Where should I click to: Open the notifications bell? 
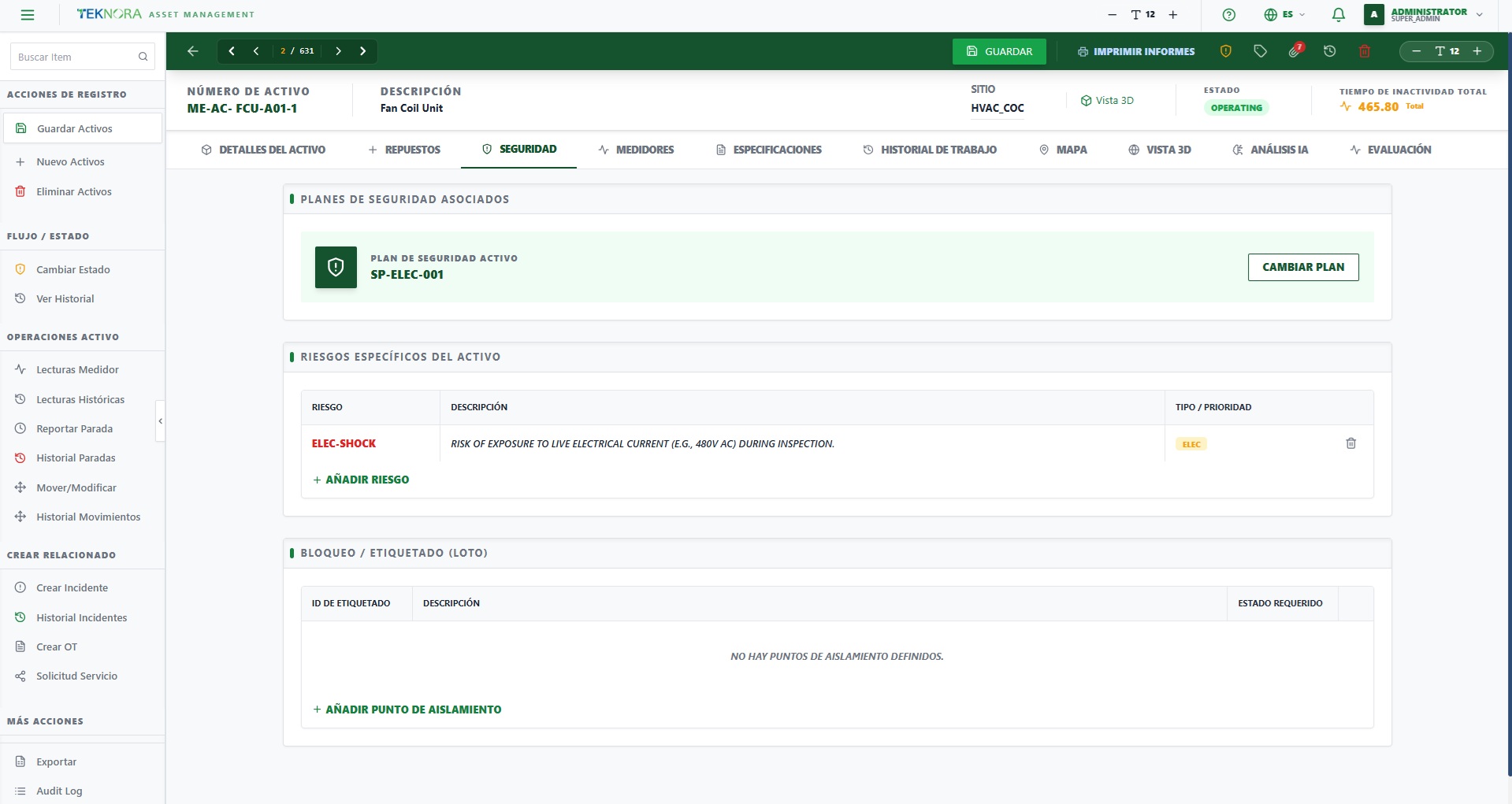tap(1338, 14)
